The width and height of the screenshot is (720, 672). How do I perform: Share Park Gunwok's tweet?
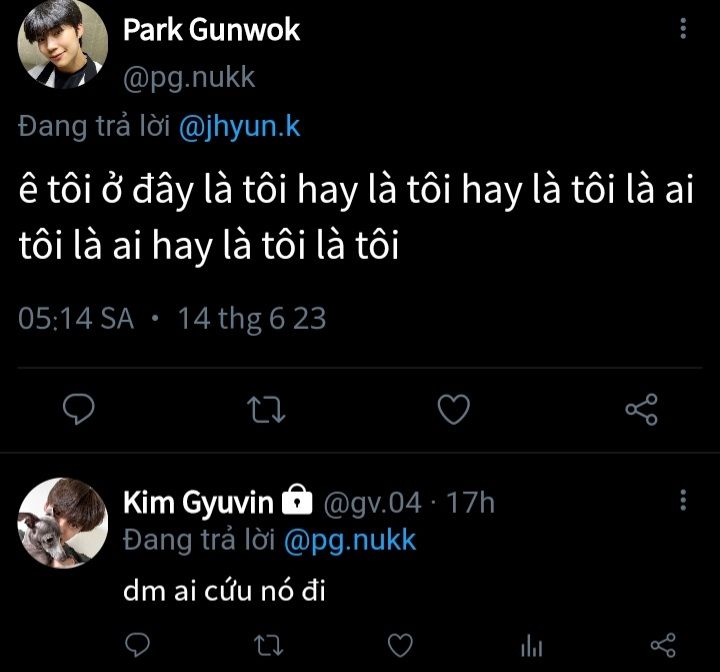pyautogui.click(x=641, y=408)
